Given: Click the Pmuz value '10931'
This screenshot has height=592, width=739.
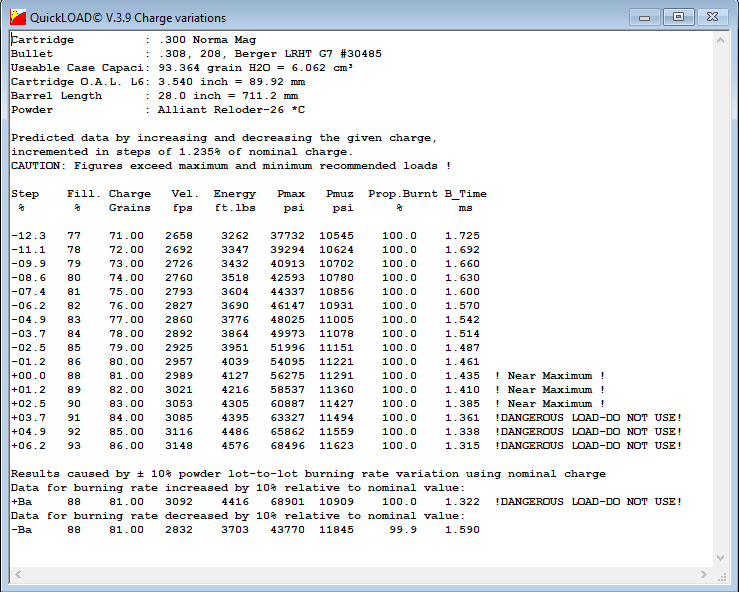Looking at the screenshot, I should coord(337,306).
